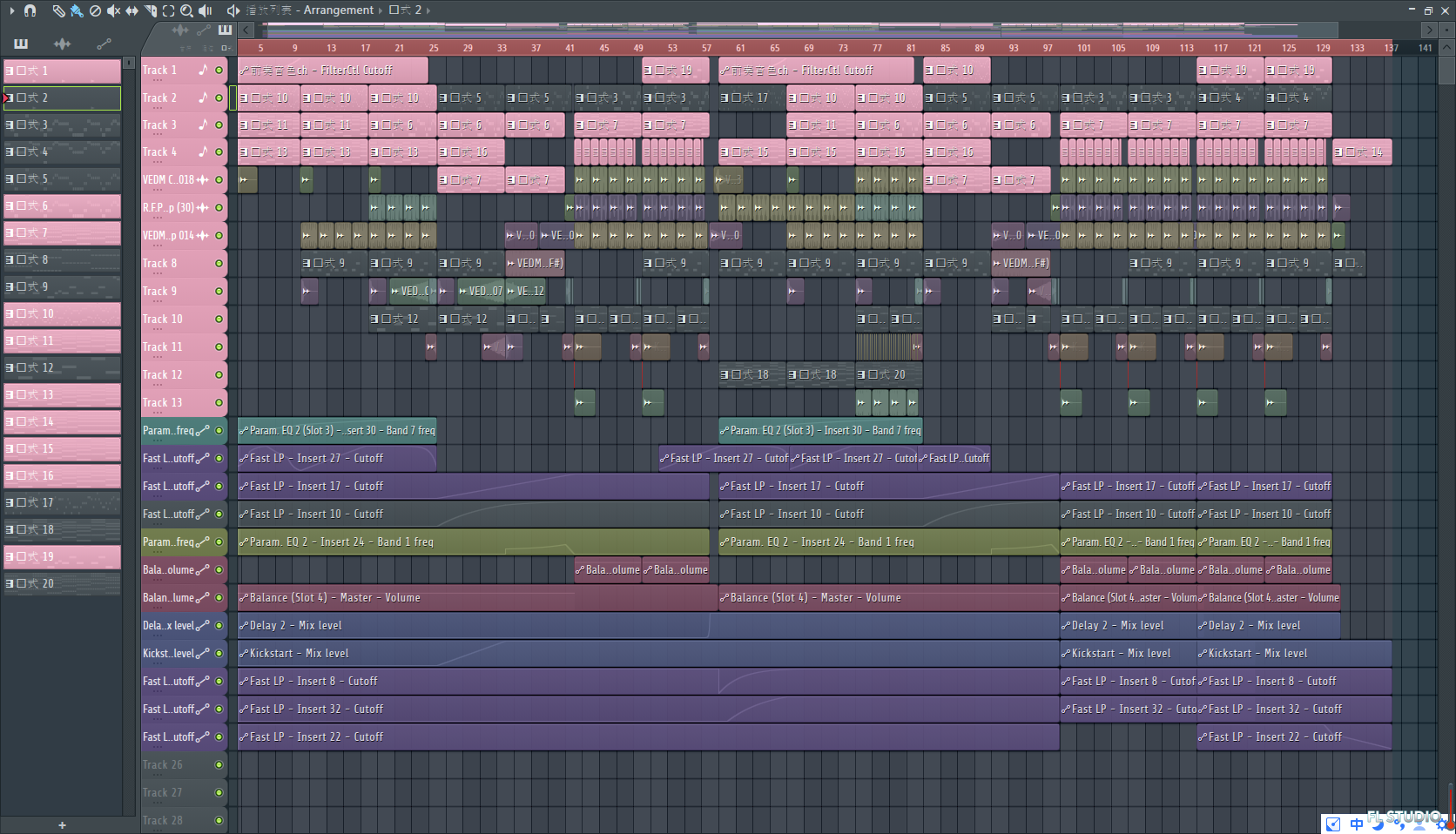Select Balance (Slot 4) - Master - Volume clip

pyautogui.click(x=477, y=598)
